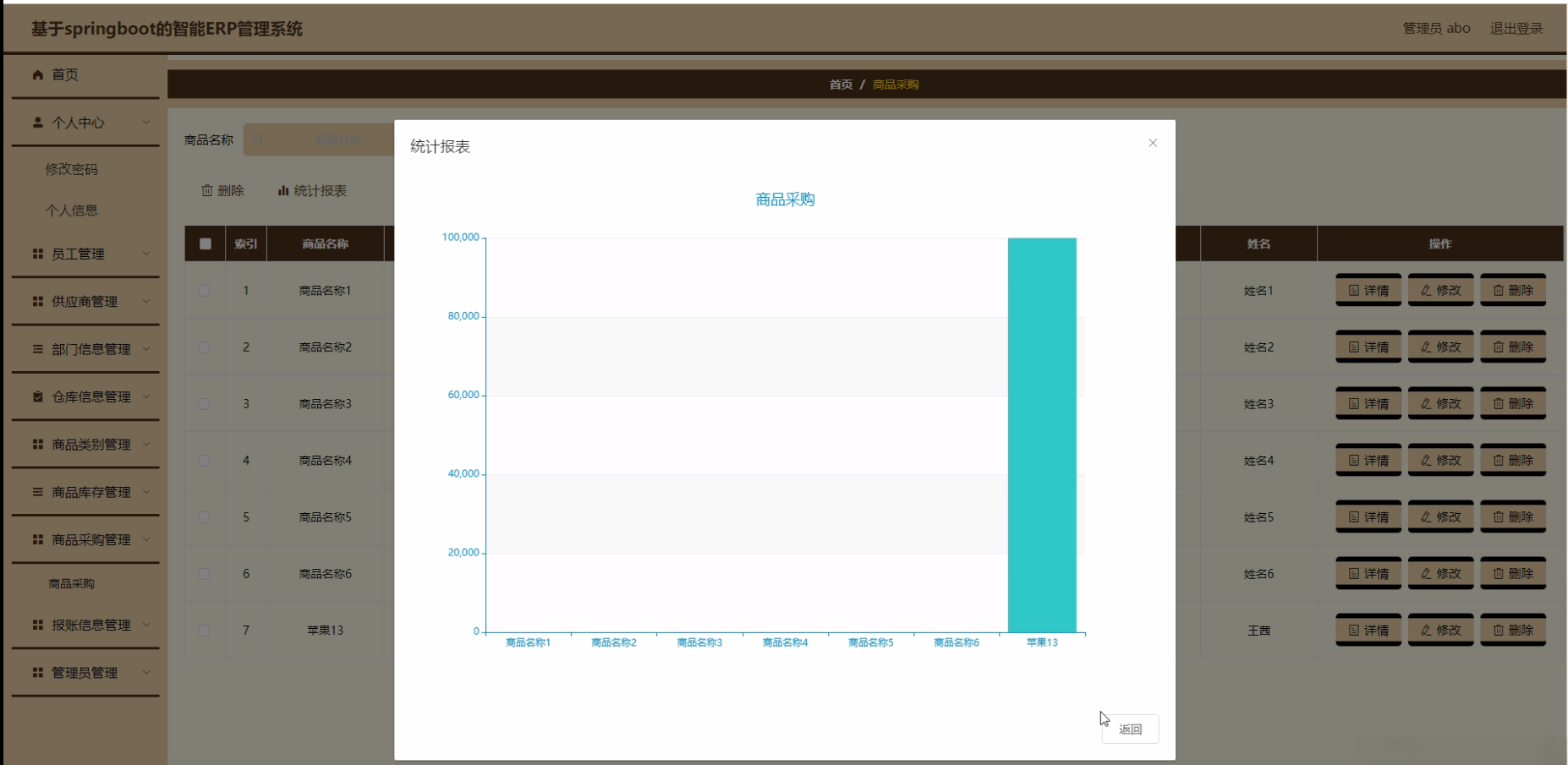Check the checkbox for 苹果13 row
Screen dimensions: 1568x765
204,630
